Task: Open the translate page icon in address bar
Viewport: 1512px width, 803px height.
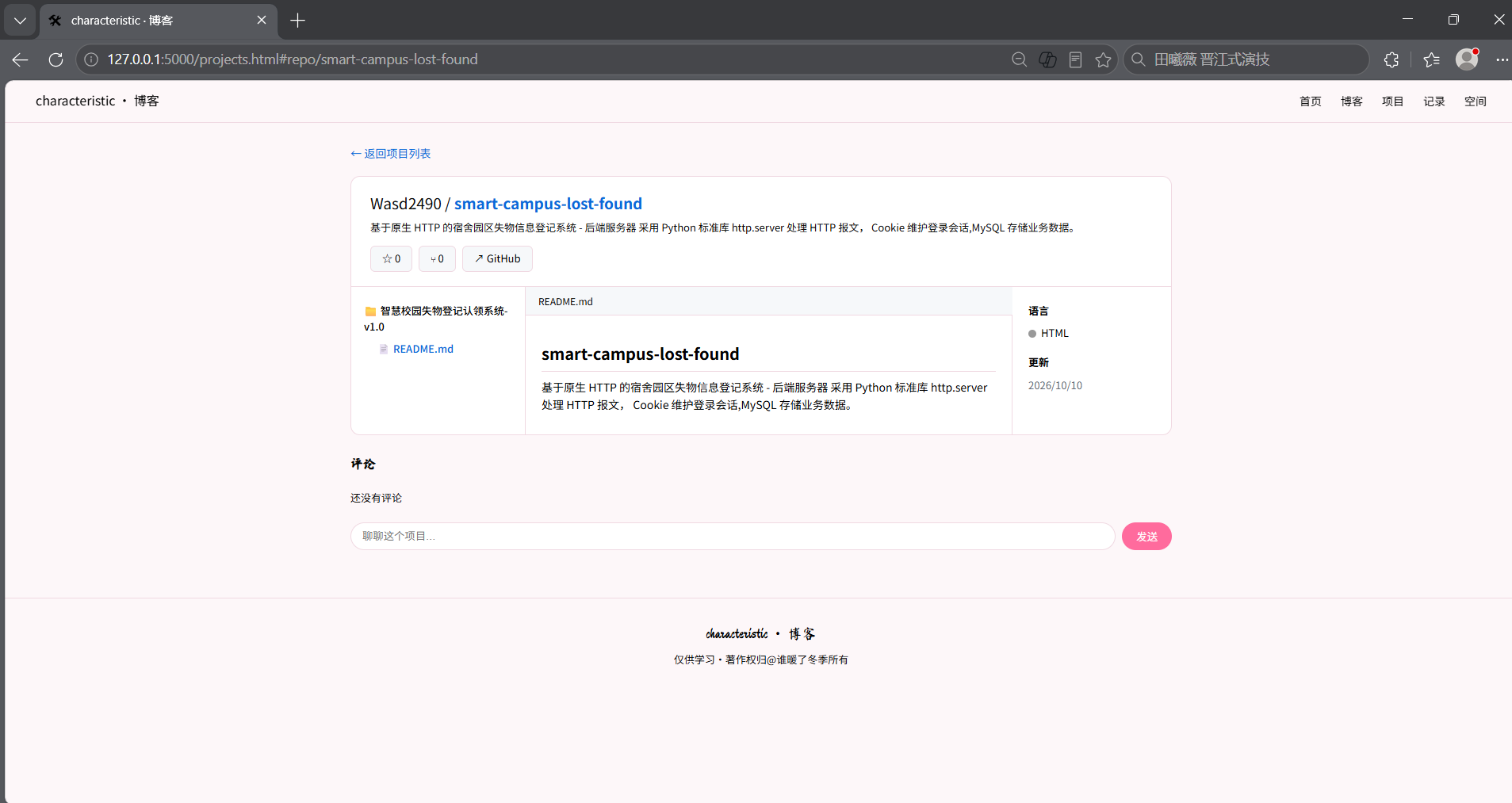Action: click(x=1047, y=59)
